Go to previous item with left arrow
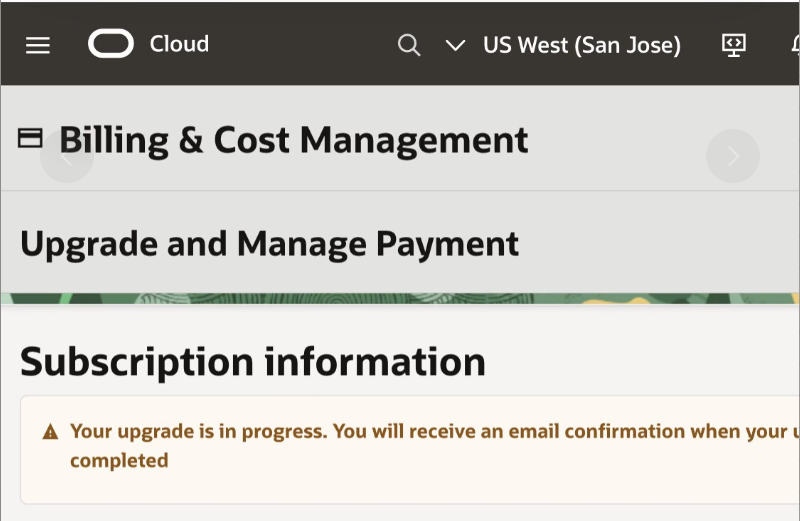The image size is (800, 521). 67,156
